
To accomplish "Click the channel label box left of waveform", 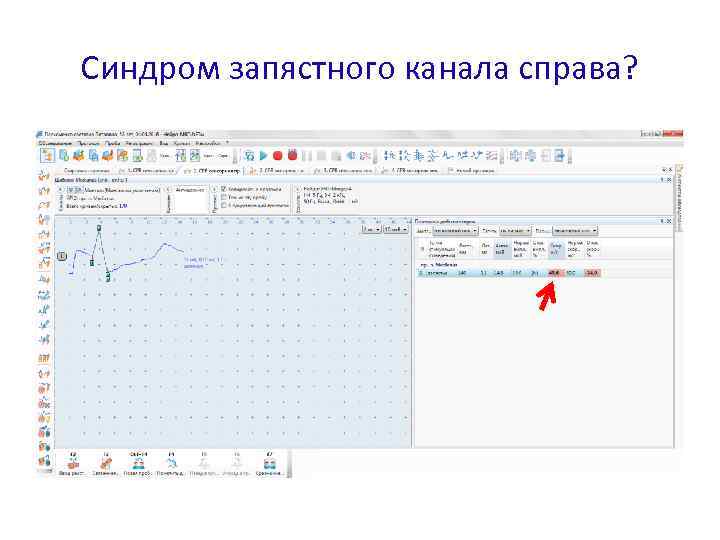I will pos(62,256).
